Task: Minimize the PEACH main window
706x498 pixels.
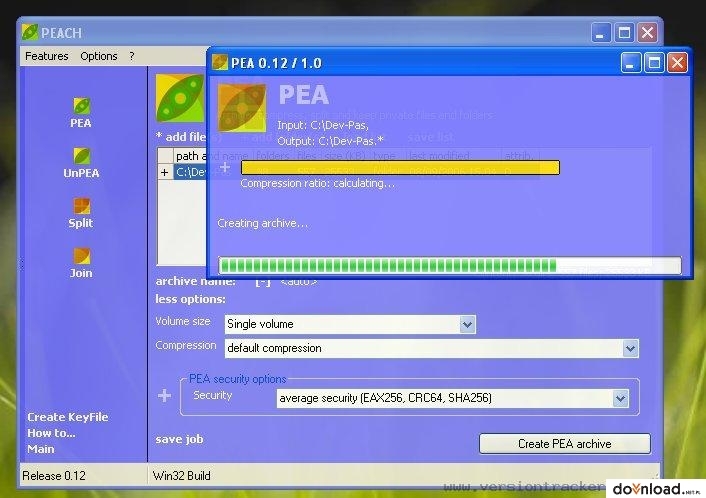Action: tap(601, 32)
